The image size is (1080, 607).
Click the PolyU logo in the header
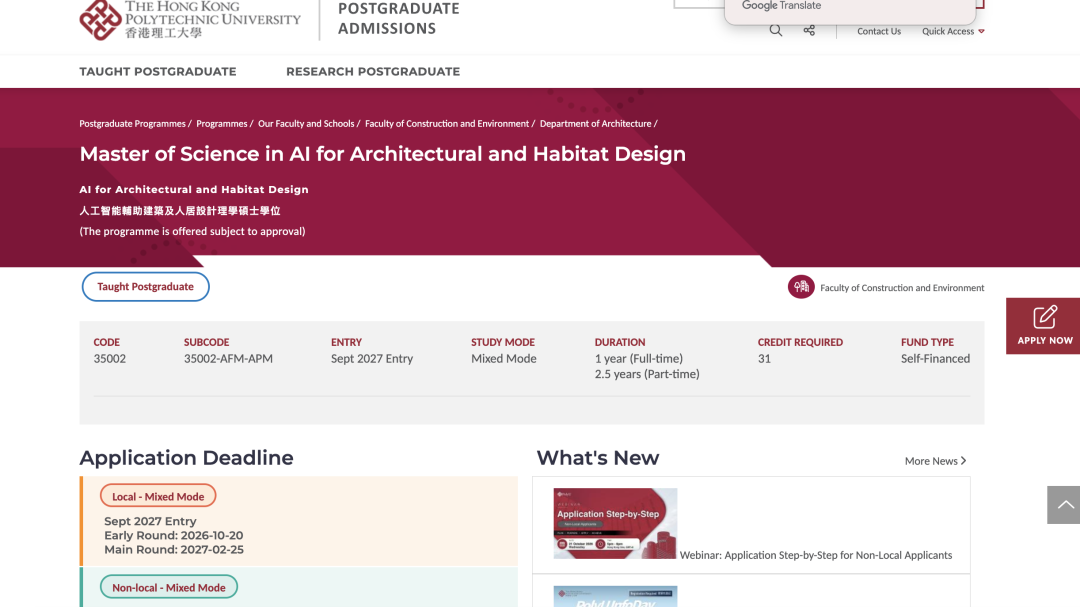tap(190, 20)
